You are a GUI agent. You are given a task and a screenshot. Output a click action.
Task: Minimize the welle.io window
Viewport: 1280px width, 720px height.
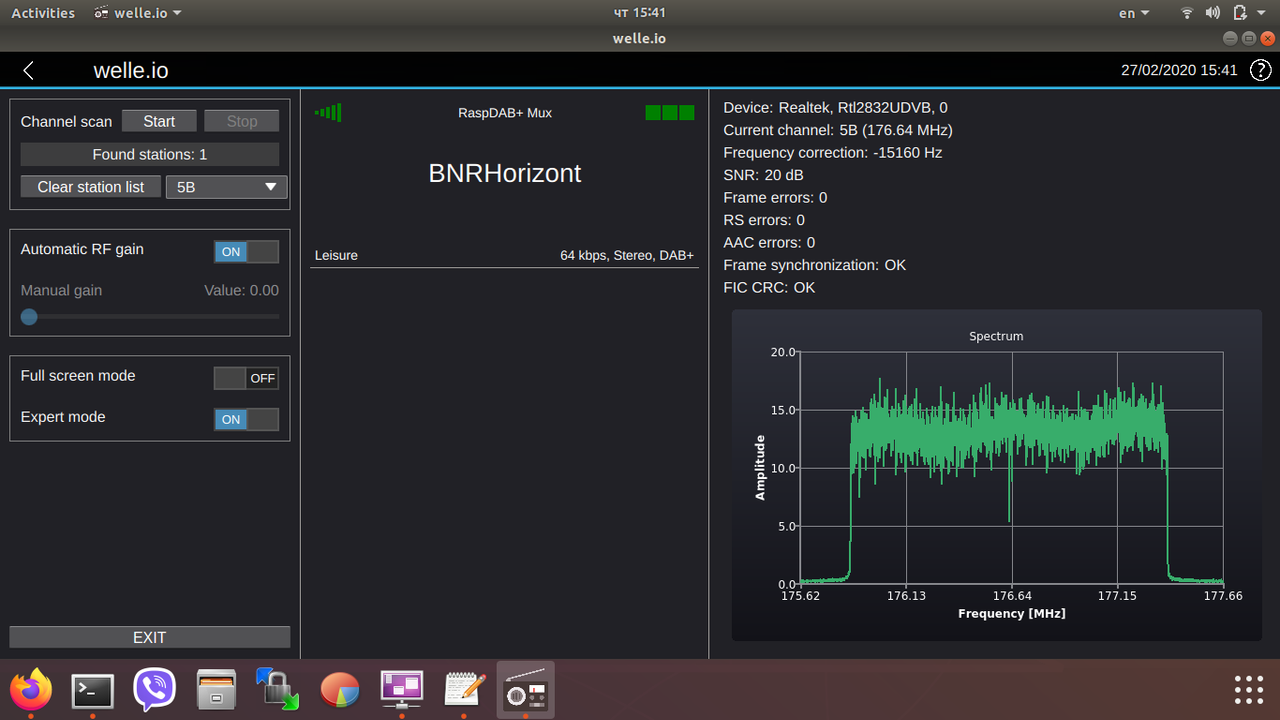pyautogui.click(x=1230, y=38)
